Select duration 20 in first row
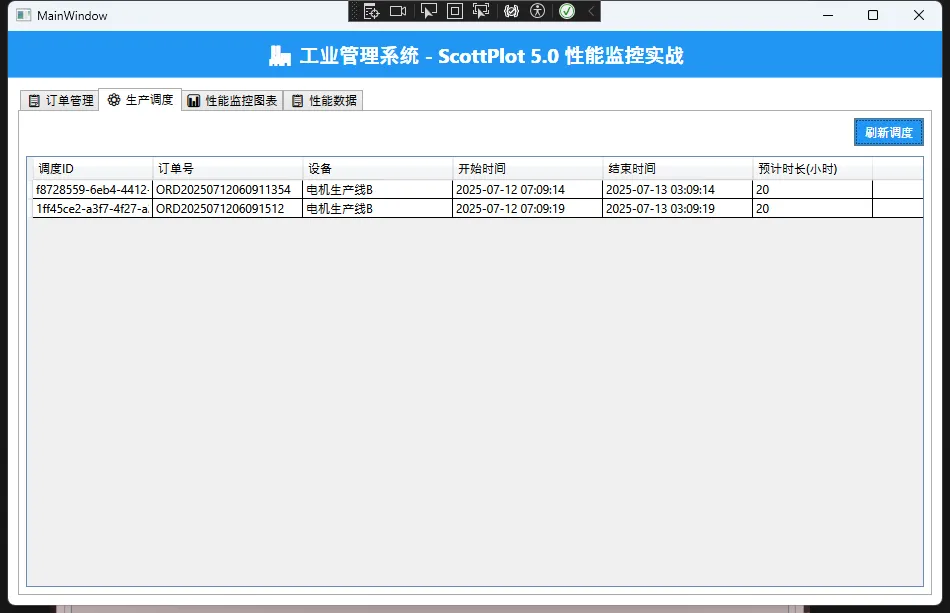 coord(812,190)
